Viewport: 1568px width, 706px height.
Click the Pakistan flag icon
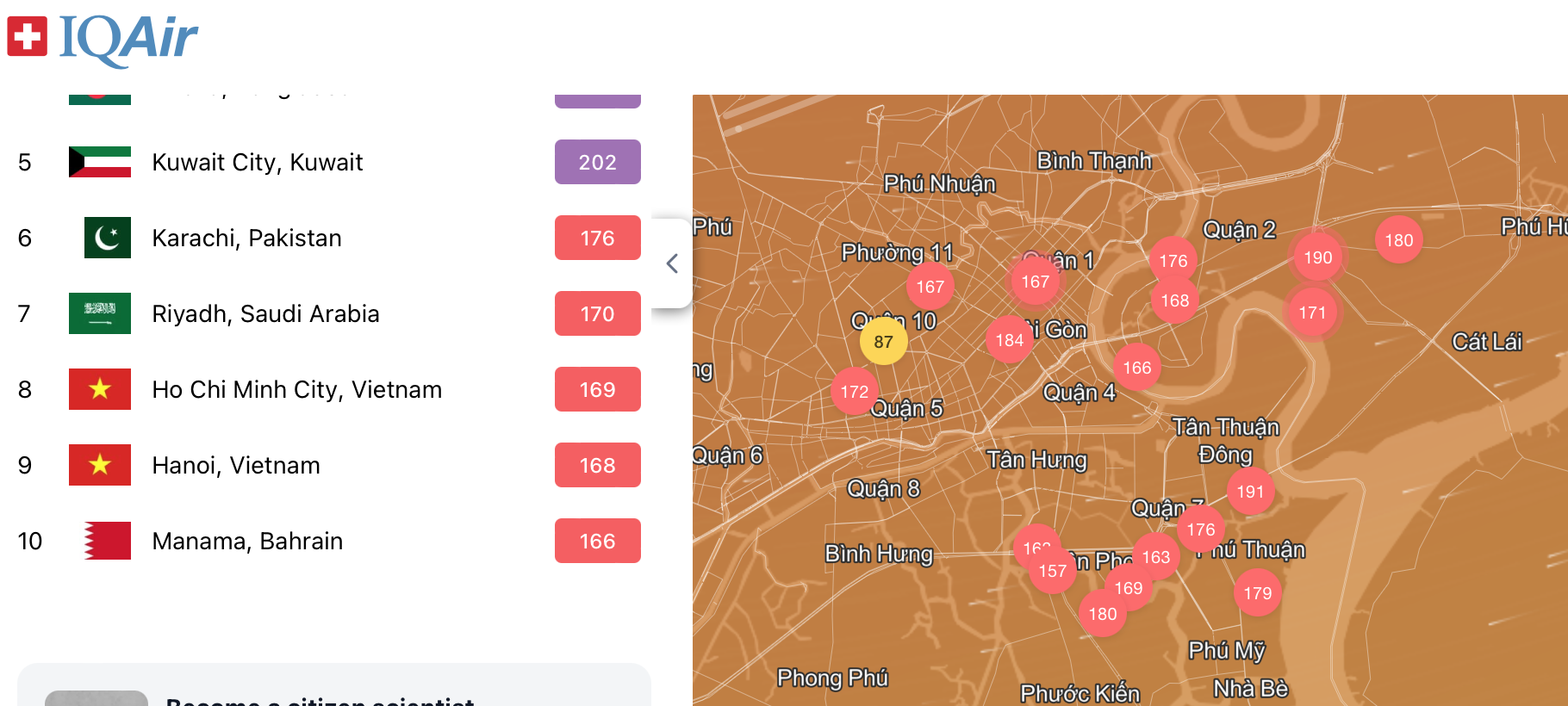(107, 238)
